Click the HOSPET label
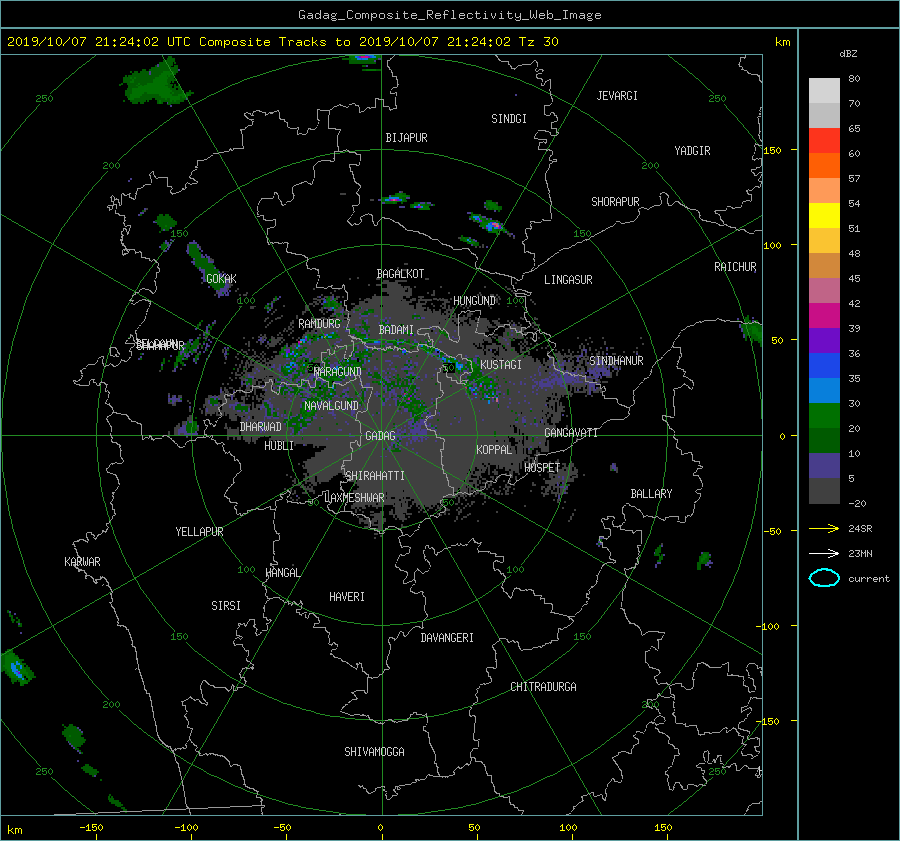The height and width of the screenshot is (841, 900). click(542, 468)
